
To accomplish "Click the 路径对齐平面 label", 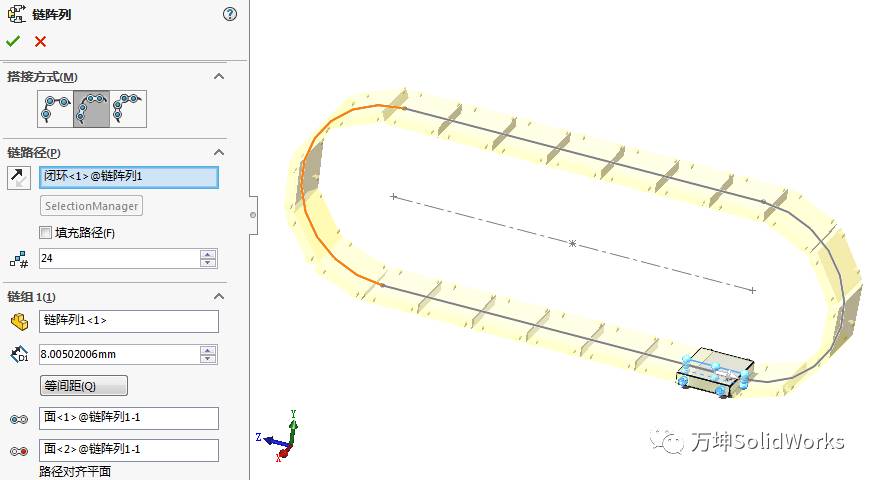I will pos(75,472).
